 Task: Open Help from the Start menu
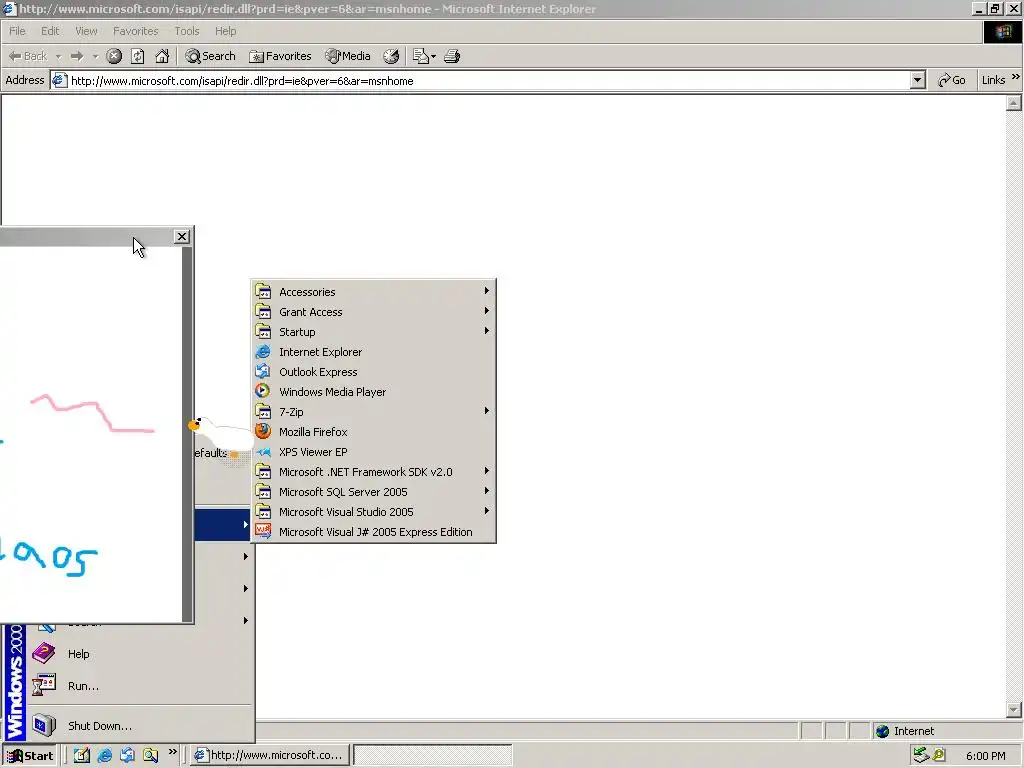pos(139,654)
